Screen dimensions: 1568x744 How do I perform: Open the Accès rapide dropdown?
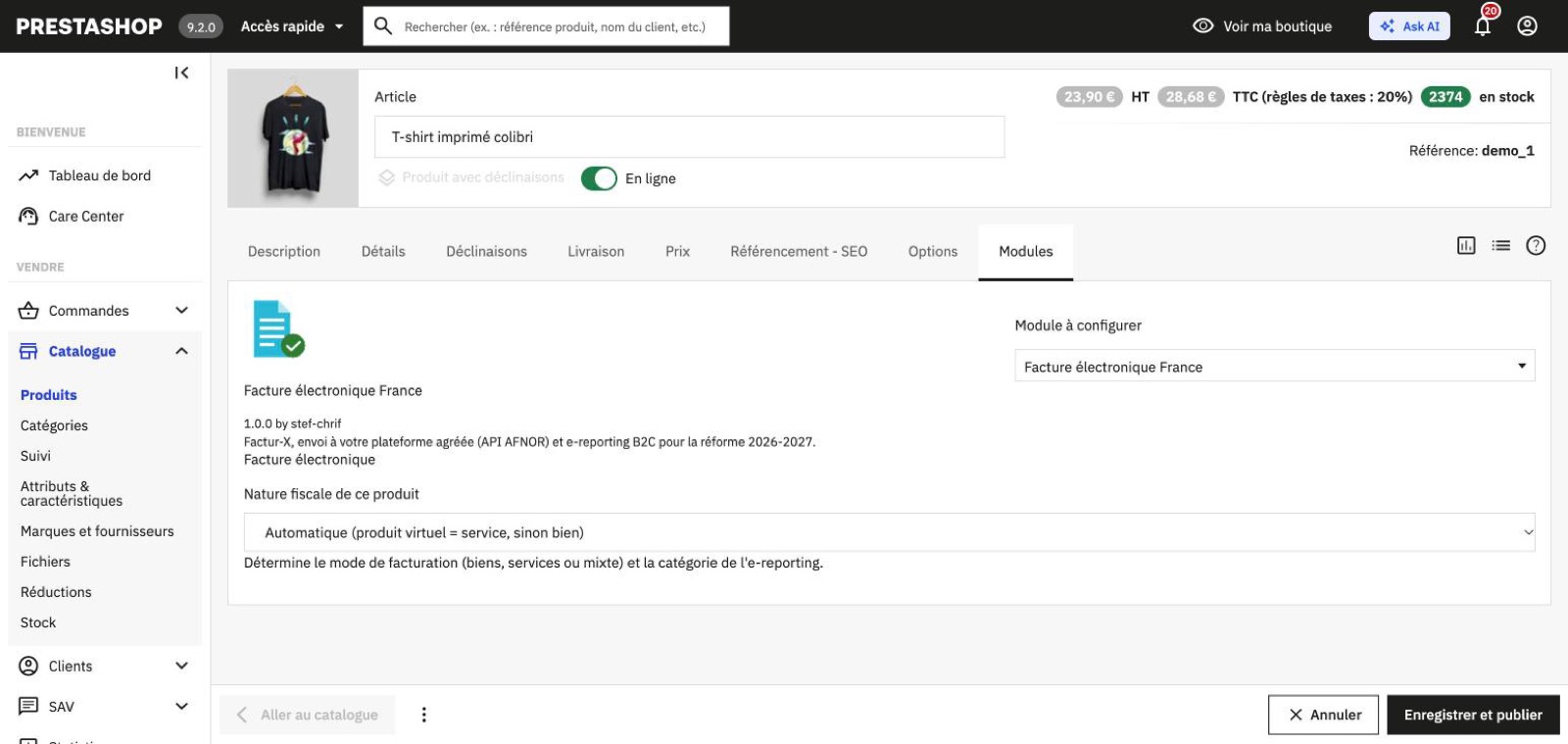point(292,26)
